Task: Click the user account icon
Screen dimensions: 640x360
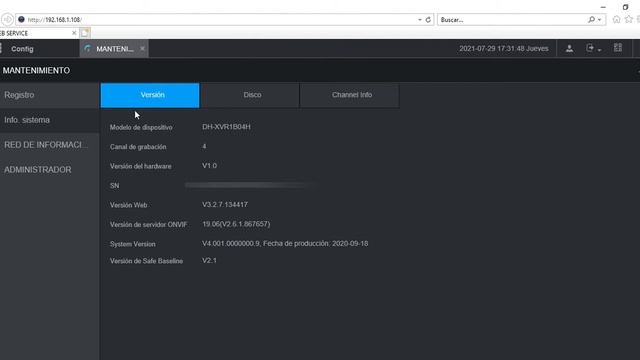Action: coord(569,49)
